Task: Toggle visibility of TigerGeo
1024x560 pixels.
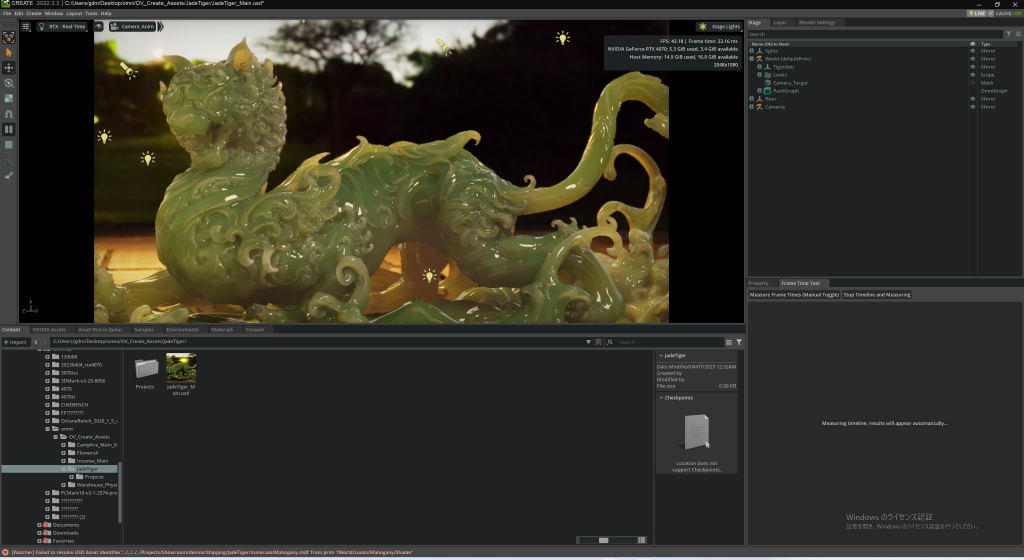Action: pyautogui.click(x=972, y=67)
